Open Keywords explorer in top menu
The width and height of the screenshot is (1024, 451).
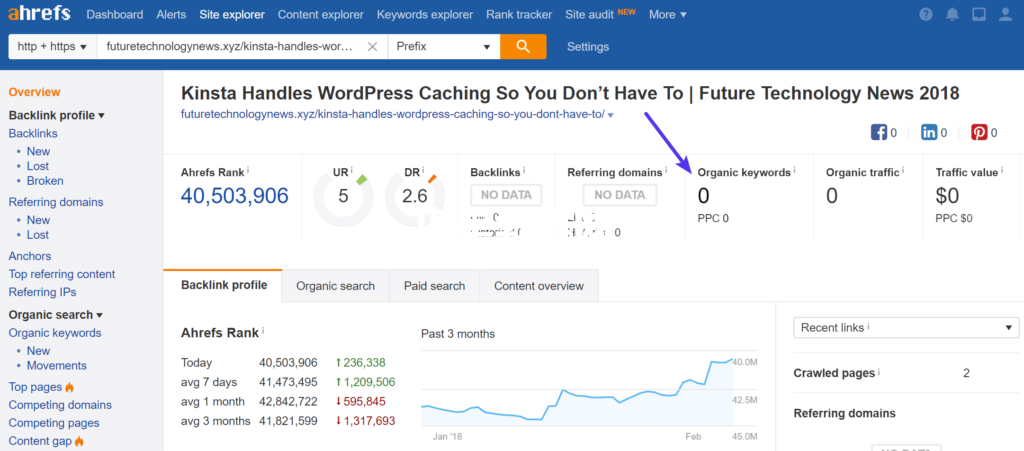[424, 14]
